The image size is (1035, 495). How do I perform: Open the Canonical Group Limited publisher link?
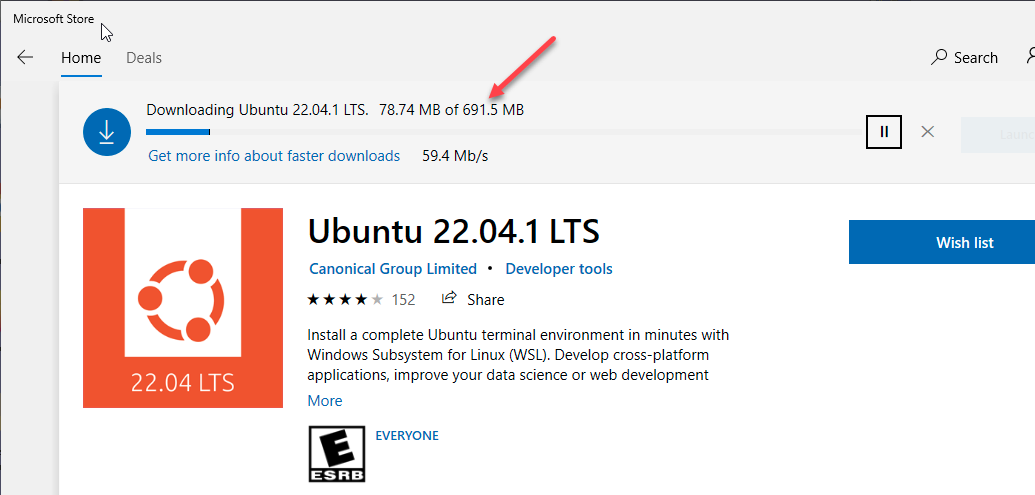393,269
